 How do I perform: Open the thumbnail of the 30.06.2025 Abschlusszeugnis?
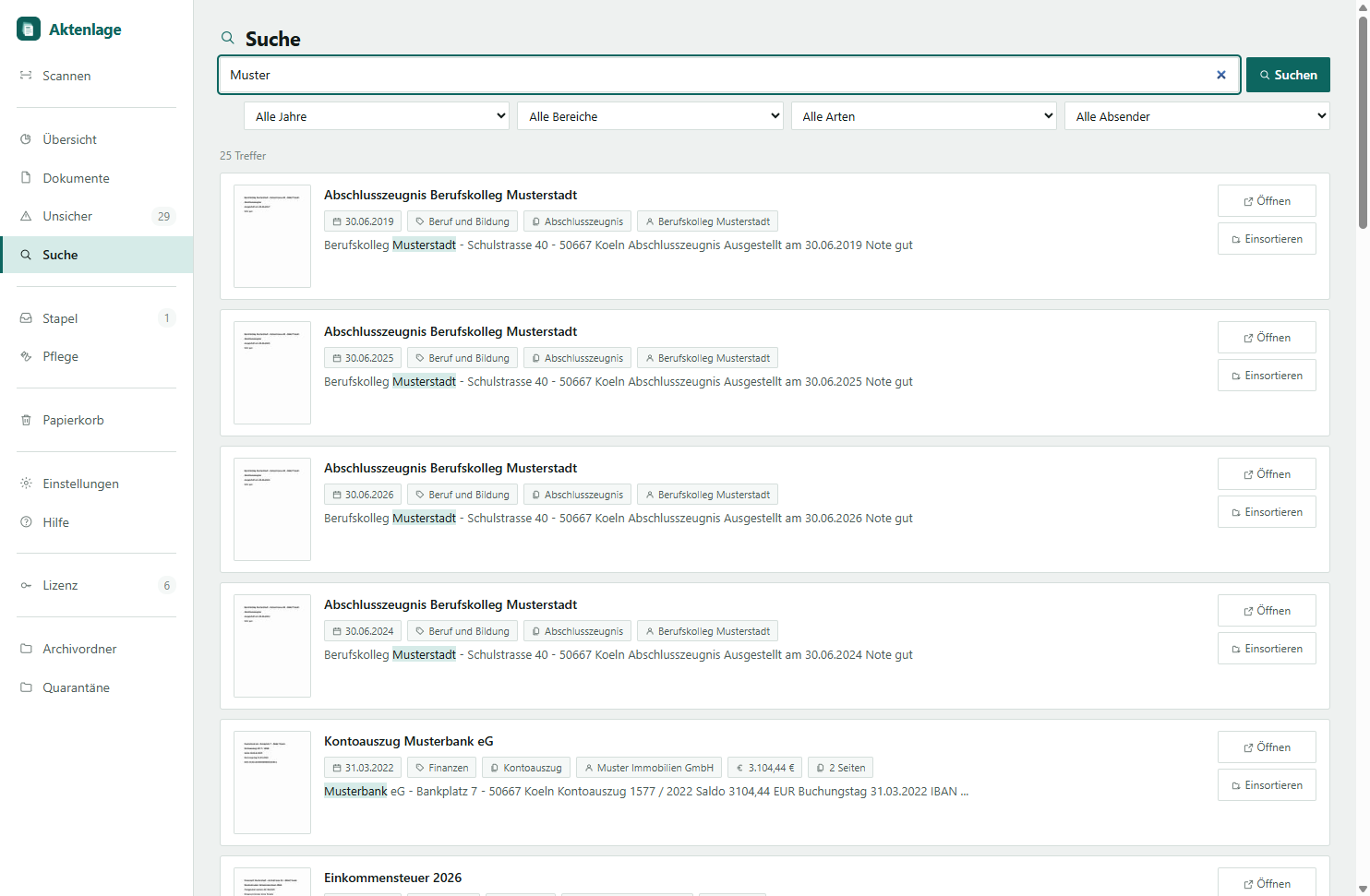click(272, 373)
